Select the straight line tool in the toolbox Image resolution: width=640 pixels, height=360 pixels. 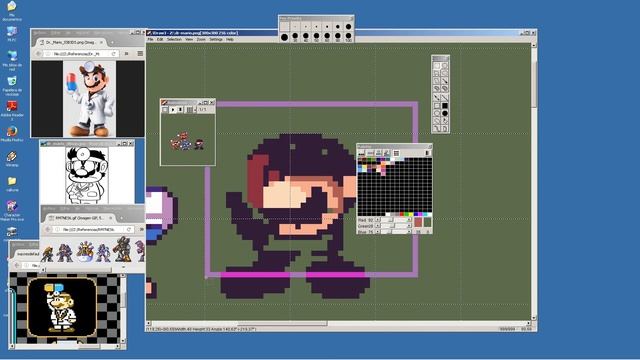point(445,98)
